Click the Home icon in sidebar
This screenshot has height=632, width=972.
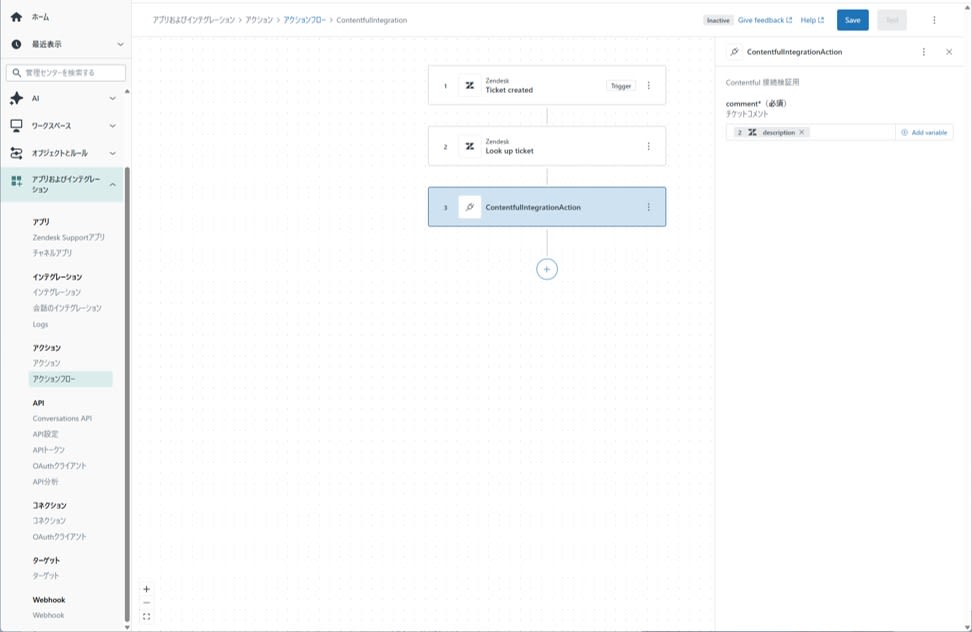(17, 17)
